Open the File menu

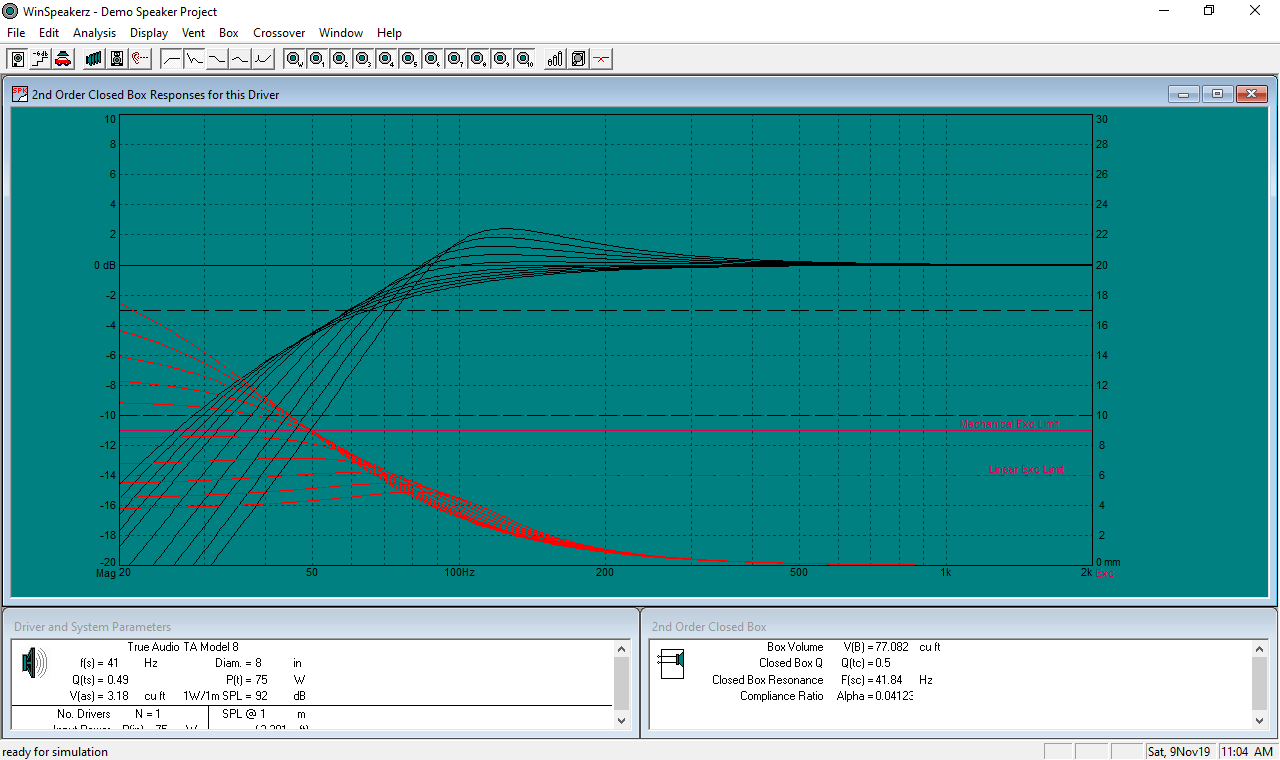(x=16, y=33)
